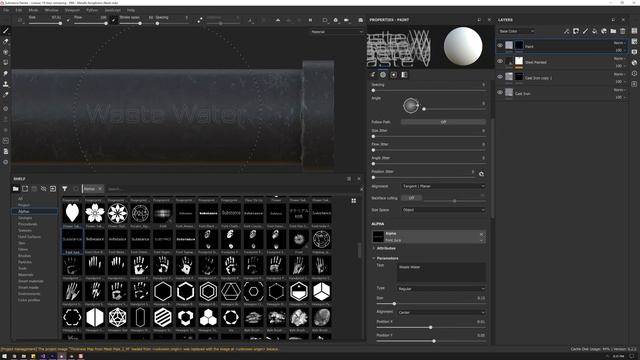Toggle Backface culling Off button
The height and width of the screenshot is (360, 640).
click(x=411, y=198)
